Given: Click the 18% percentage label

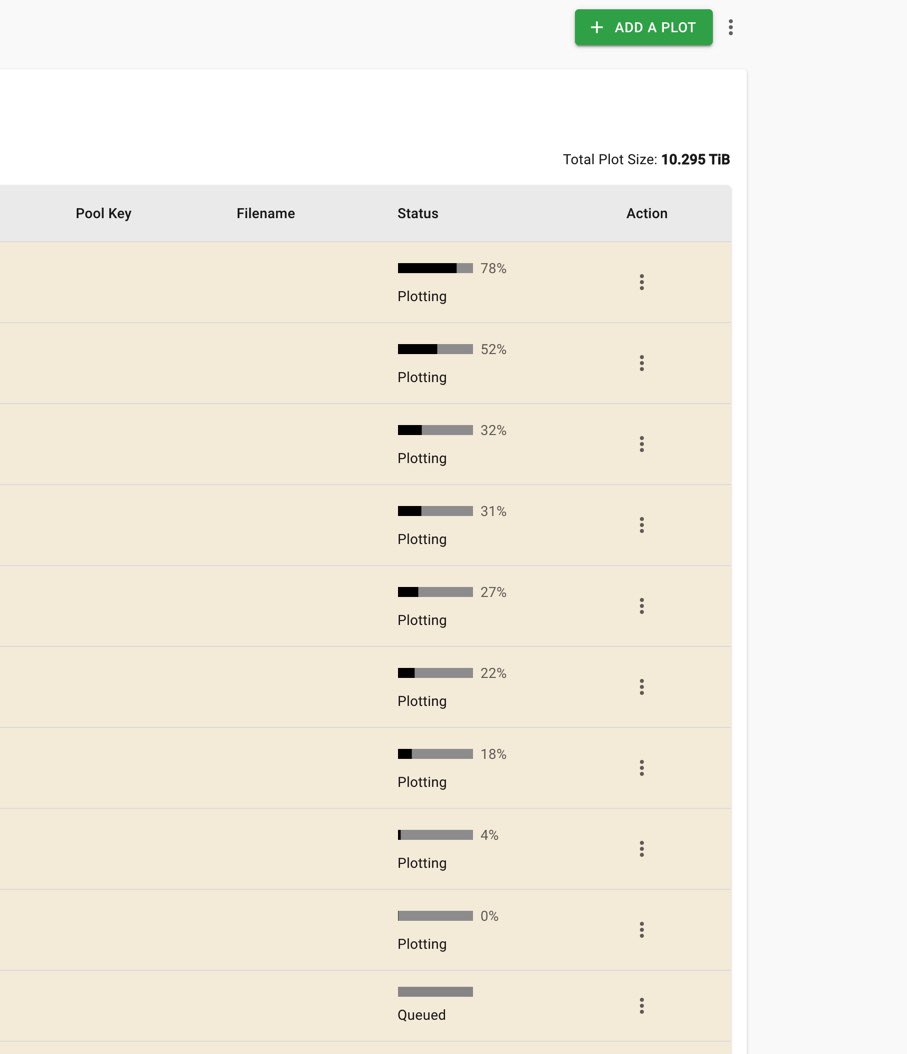Looking at the screenshot, I should coord(494,754).
